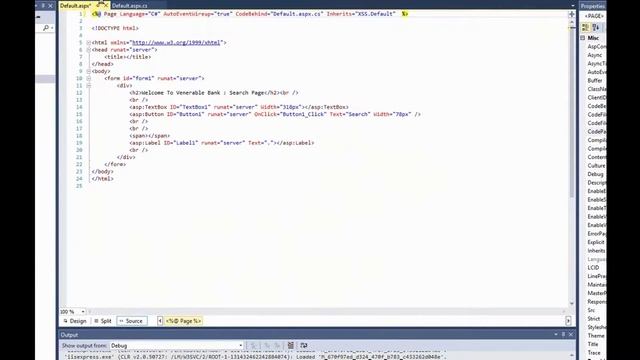Select the Inherits property row
The image size is (640, 360).
coord(596,251)
